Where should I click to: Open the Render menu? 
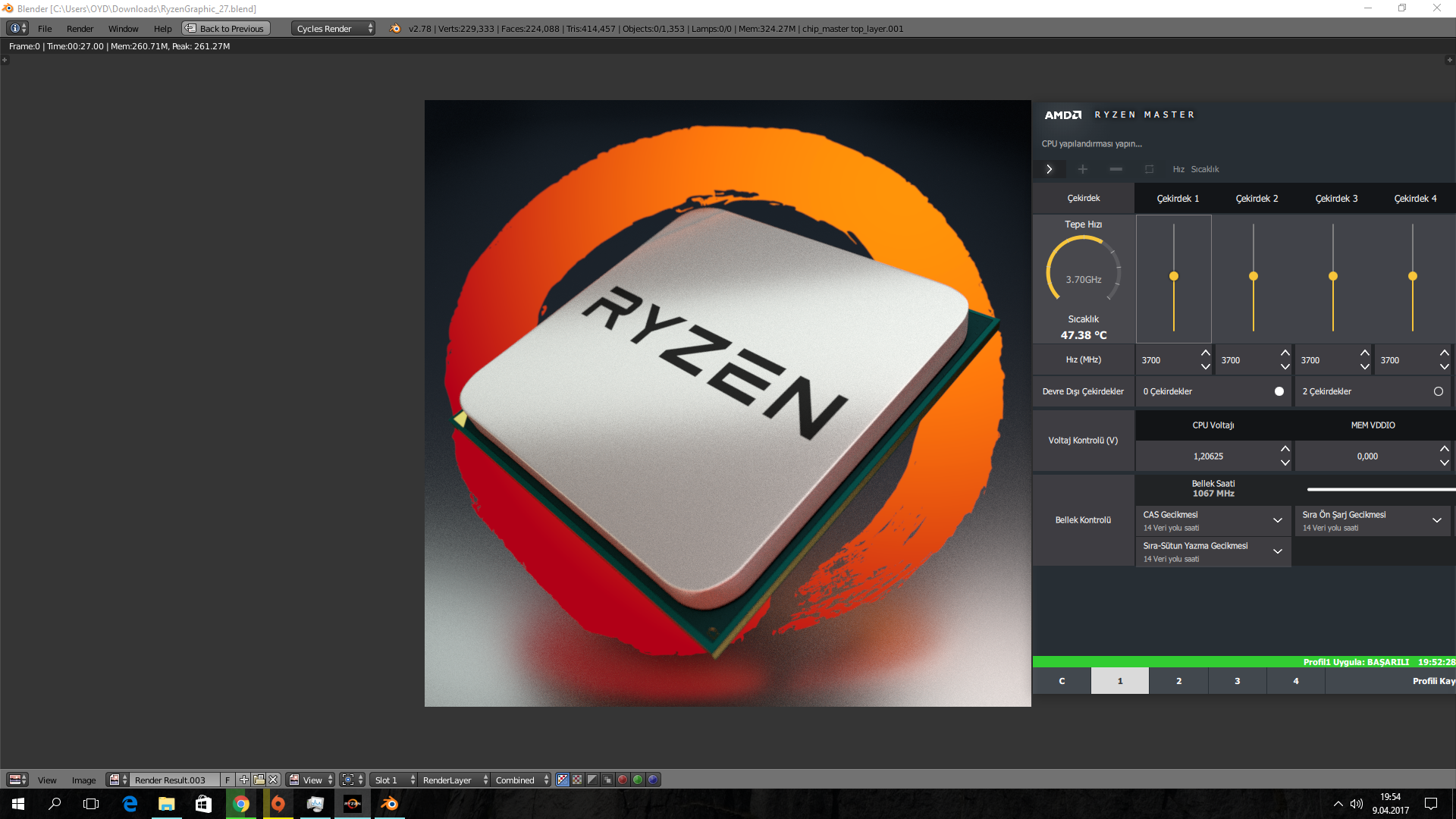click(x=80, y=28)
